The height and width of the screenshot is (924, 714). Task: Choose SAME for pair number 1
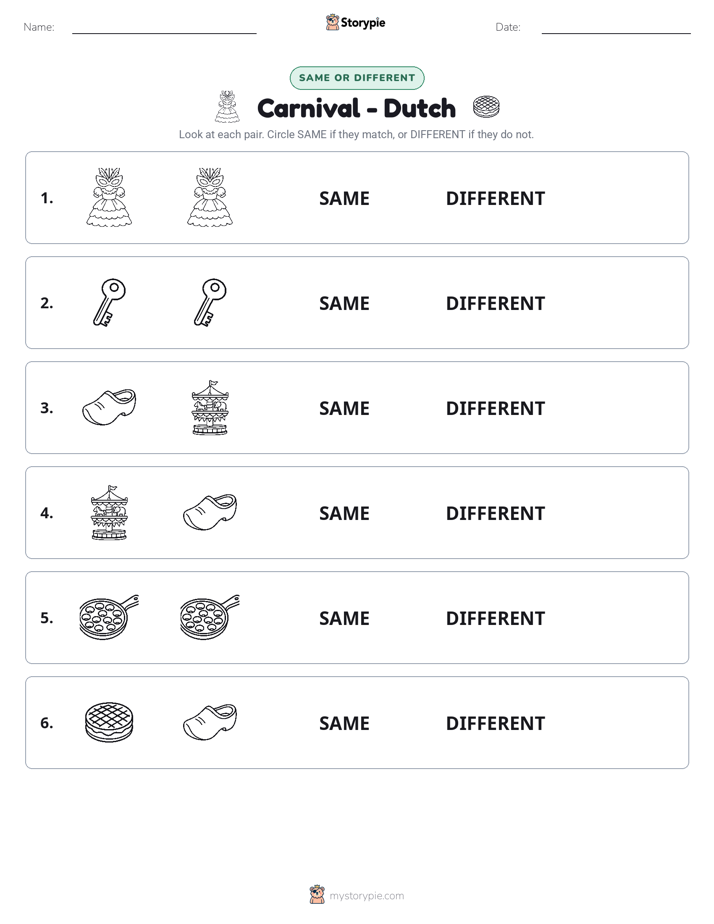click(344, 199)
